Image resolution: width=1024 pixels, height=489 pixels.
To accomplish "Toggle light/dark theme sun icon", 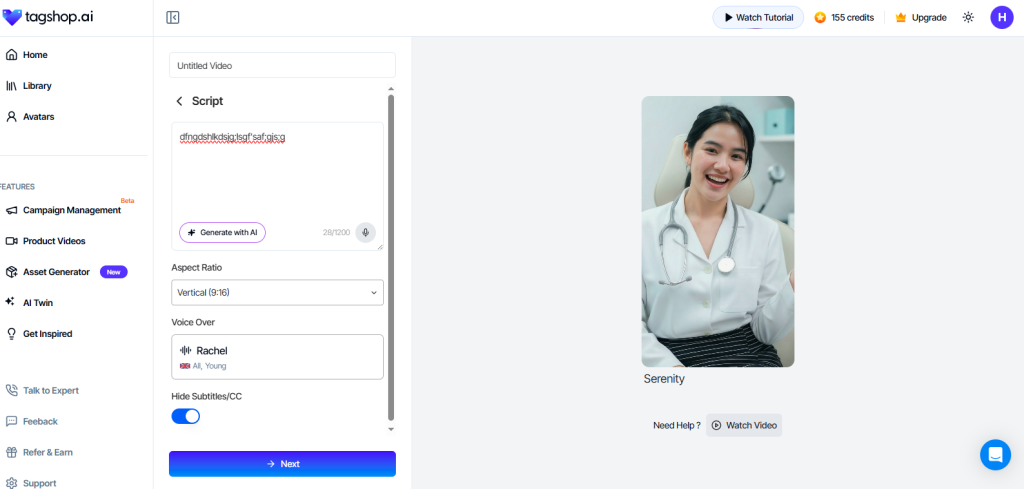I will click(968, 17).
